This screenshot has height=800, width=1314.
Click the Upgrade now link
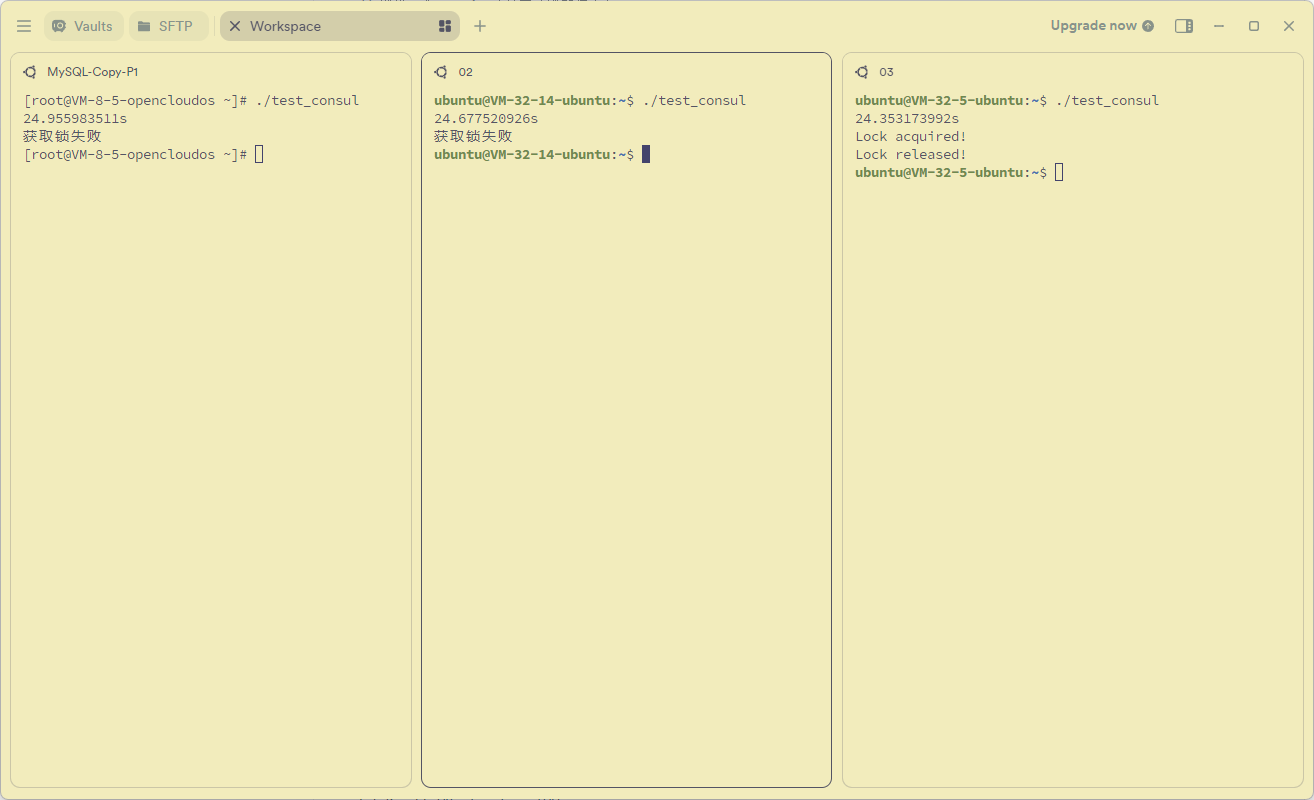point(1101,26)
